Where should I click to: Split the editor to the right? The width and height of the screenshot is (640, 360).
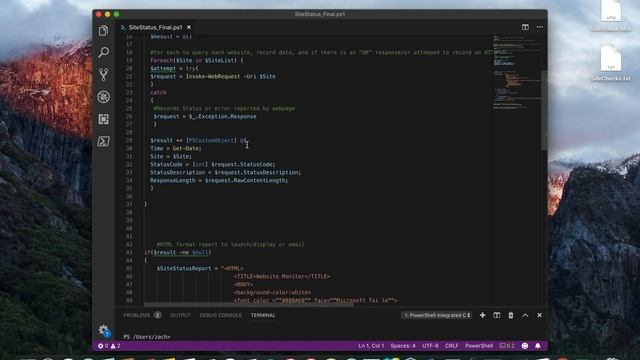pyautogui.click(x=525, y=27)
